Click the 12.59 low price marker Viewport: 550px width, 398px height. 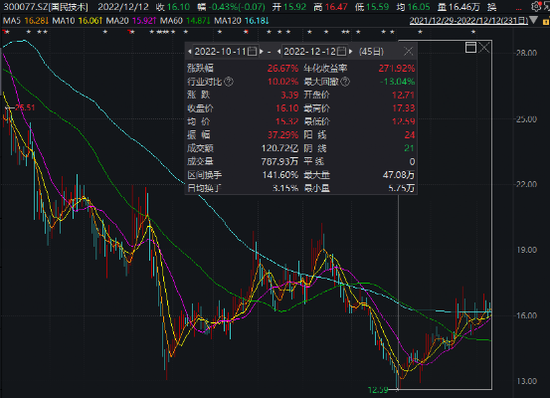tap(378, 390)
